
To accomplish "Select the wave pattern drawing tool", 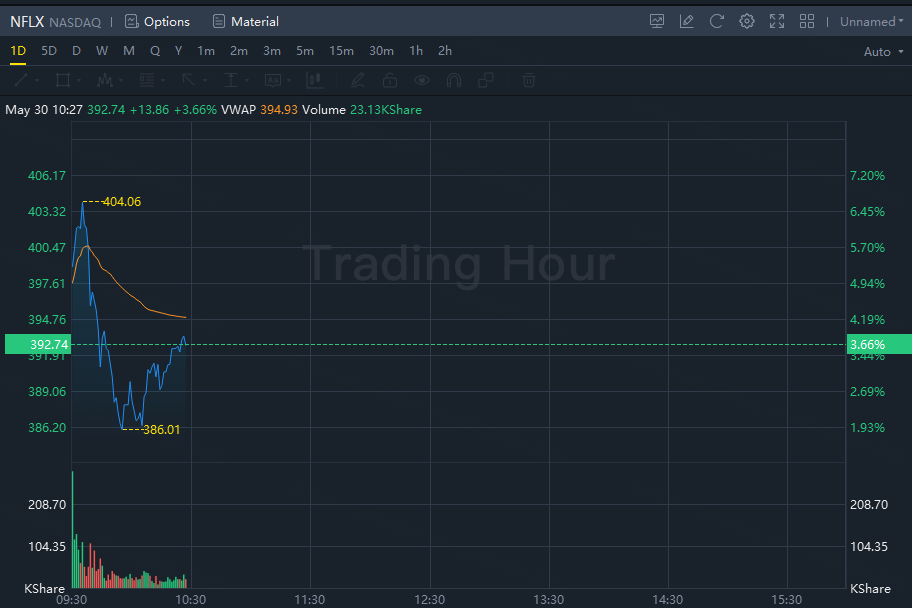I will tap(105, 80).
